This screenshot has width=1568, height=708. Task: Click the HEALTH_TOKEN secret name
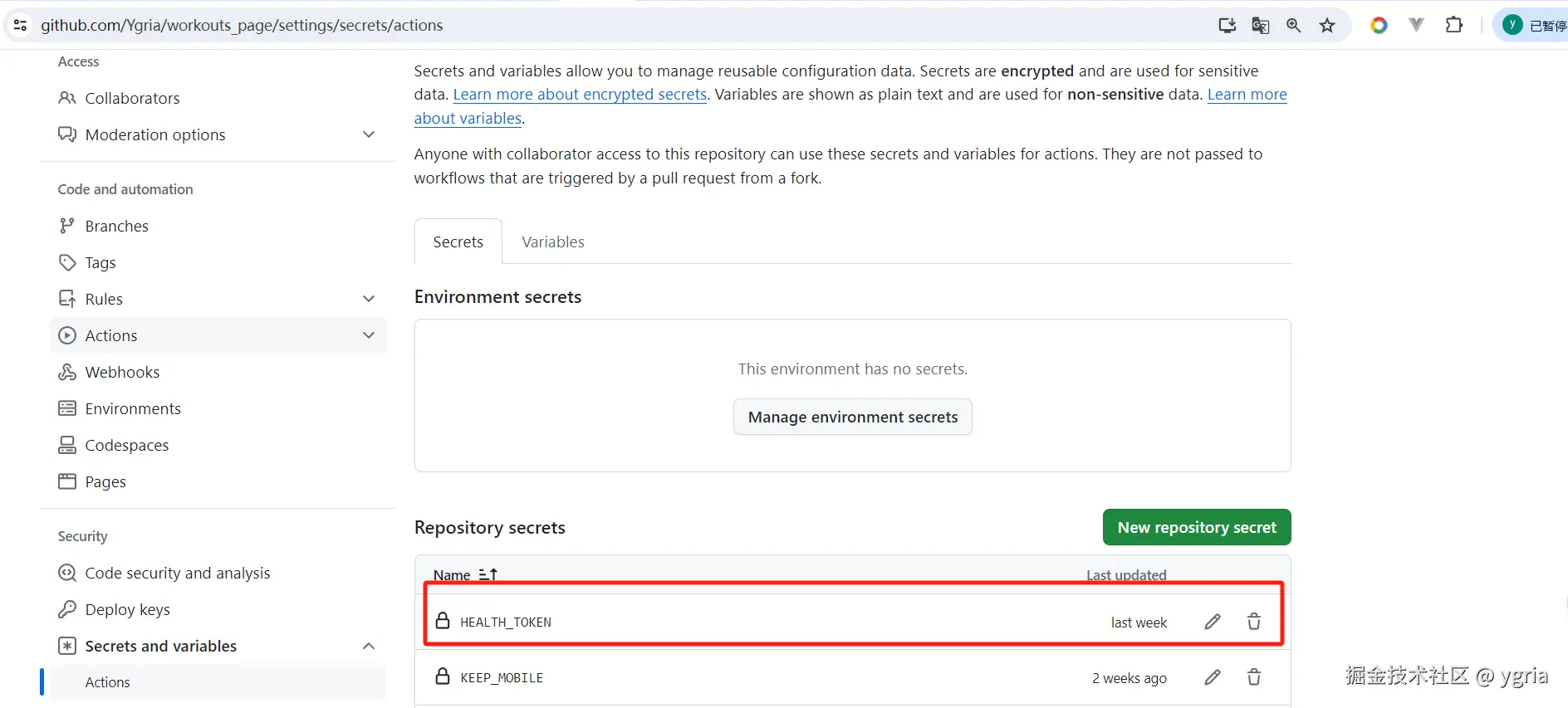click(x=506, y=622)
